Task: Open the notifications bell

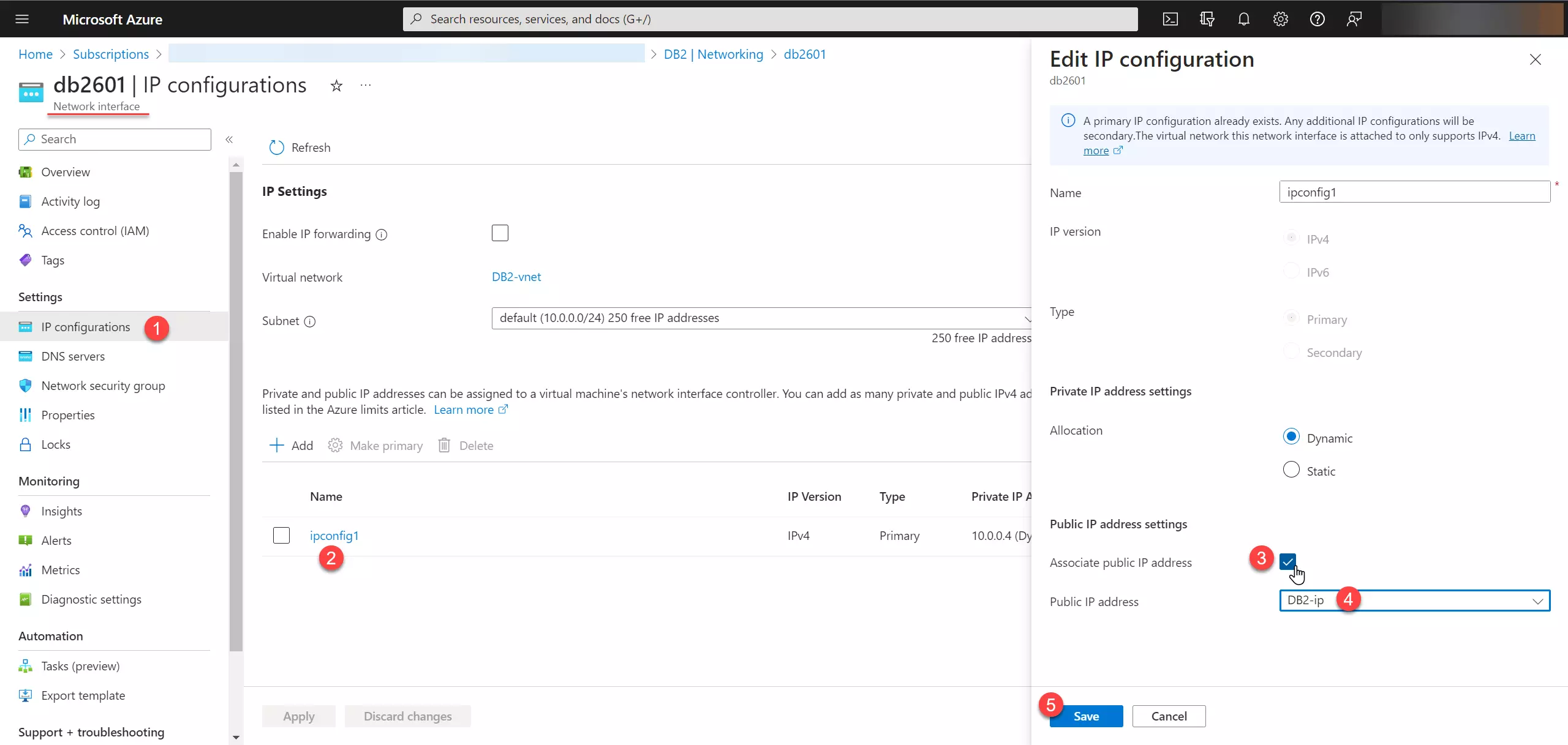Action: [1243, 19]
